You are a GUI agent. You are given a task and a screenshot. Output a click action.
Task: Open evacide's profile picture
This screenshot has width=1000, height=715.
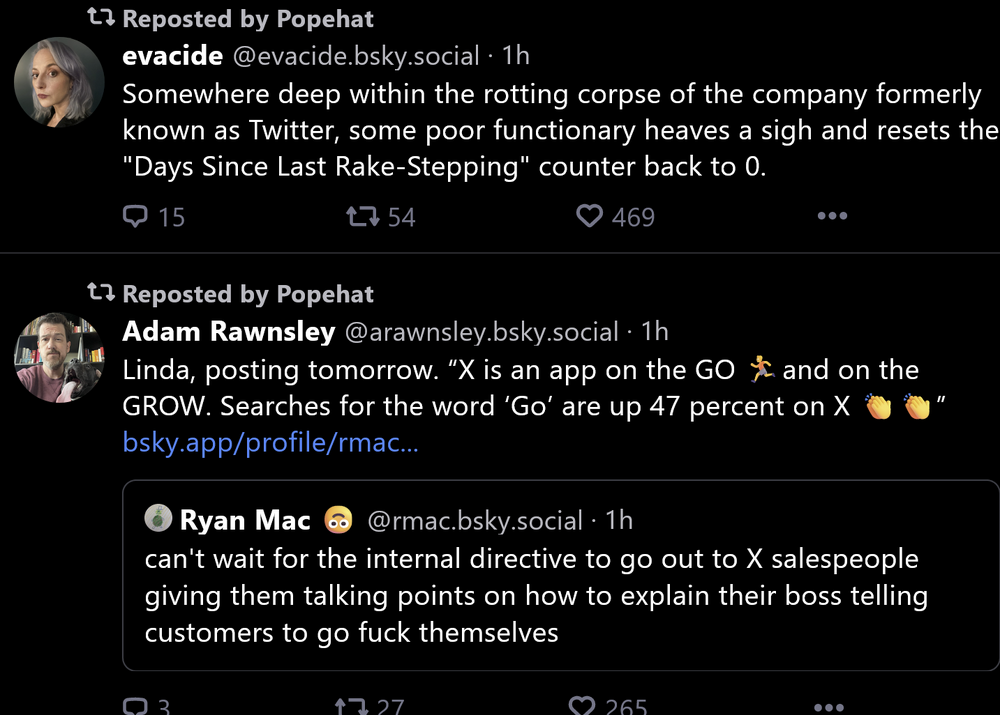[59, 82]
